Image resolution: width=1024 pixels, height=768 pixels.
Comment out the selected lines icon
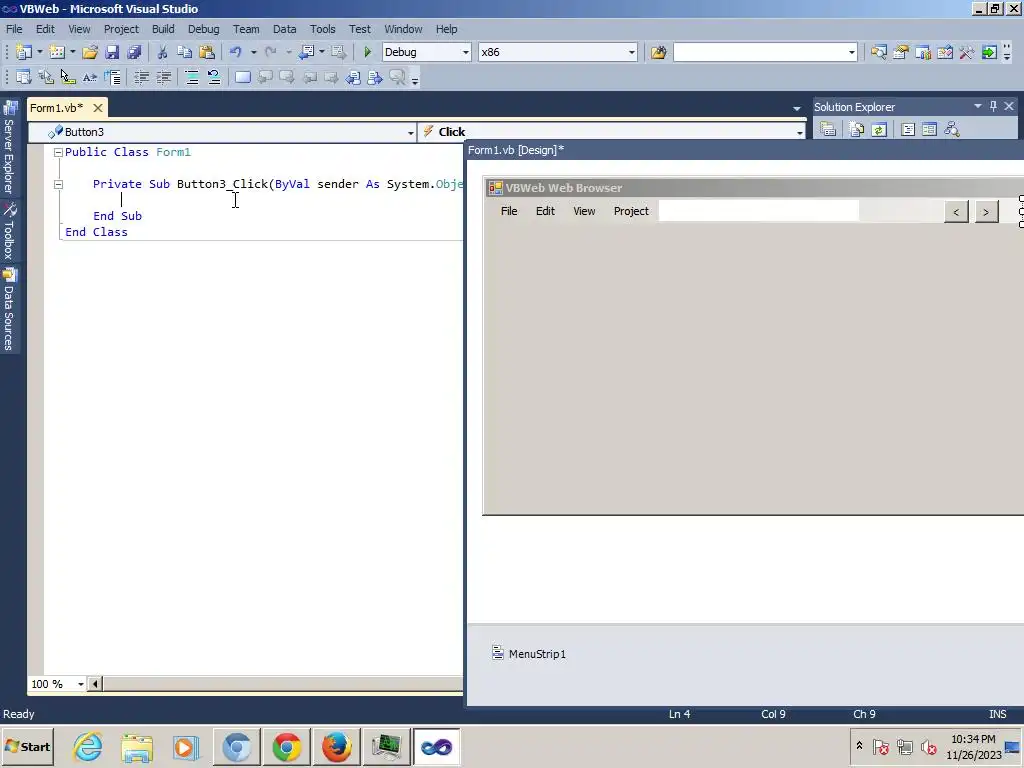click(x=192, y=78)
